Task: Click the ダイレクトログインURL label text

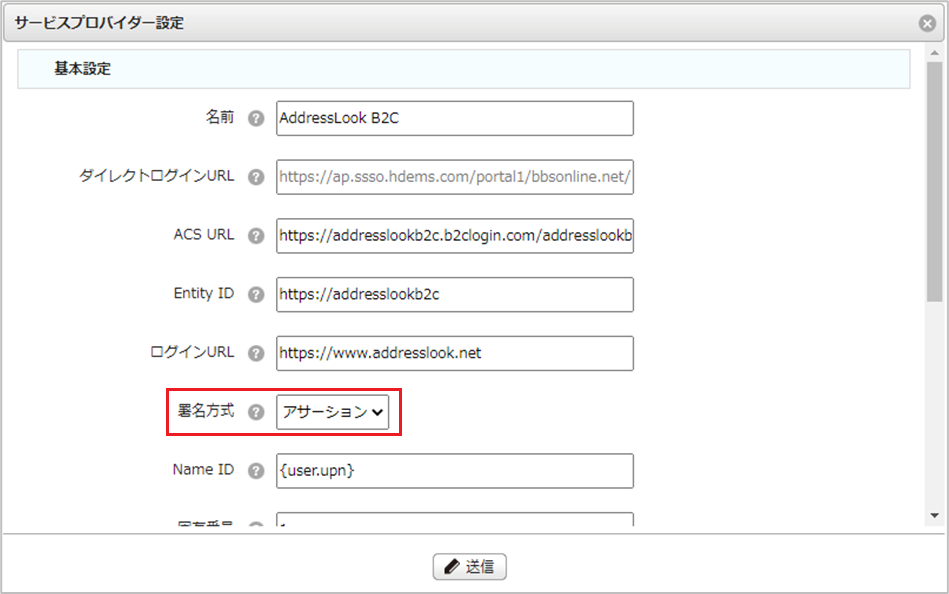Action: [x=156, y=176]
